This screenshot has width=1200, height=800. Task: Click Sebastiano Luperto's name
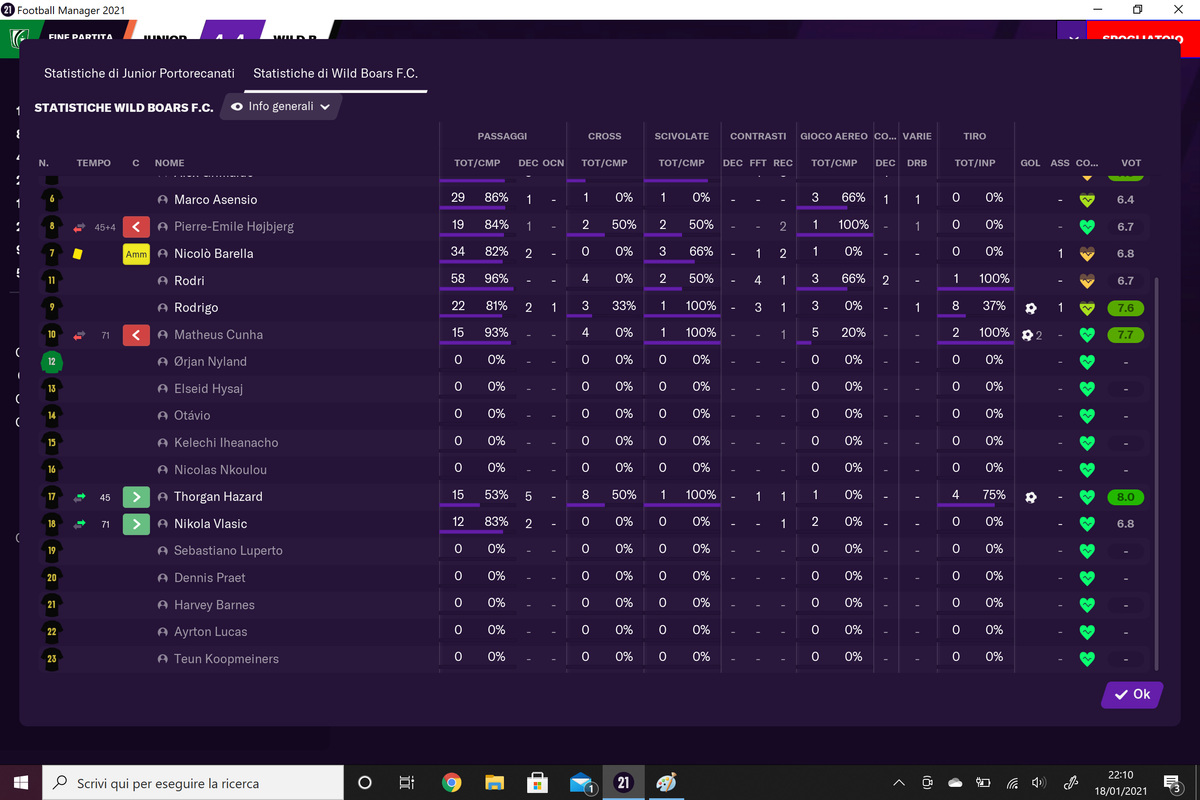tap(228, 551)
